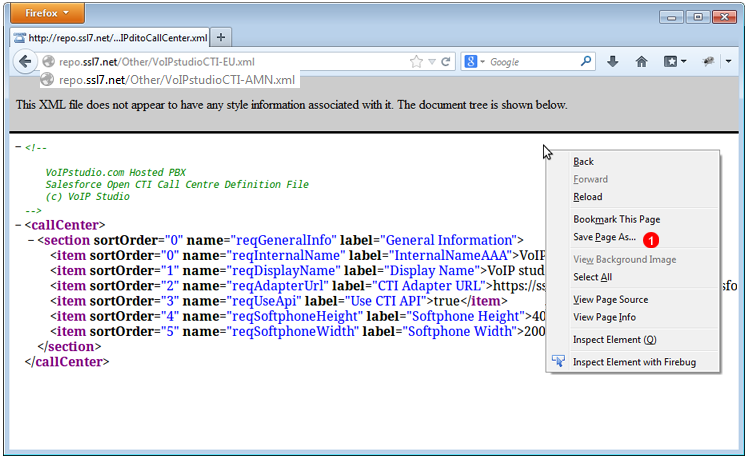This screenshot has height=460, width=750.
Task: Click the reqUseApi item line
Action: click(279, 301)
